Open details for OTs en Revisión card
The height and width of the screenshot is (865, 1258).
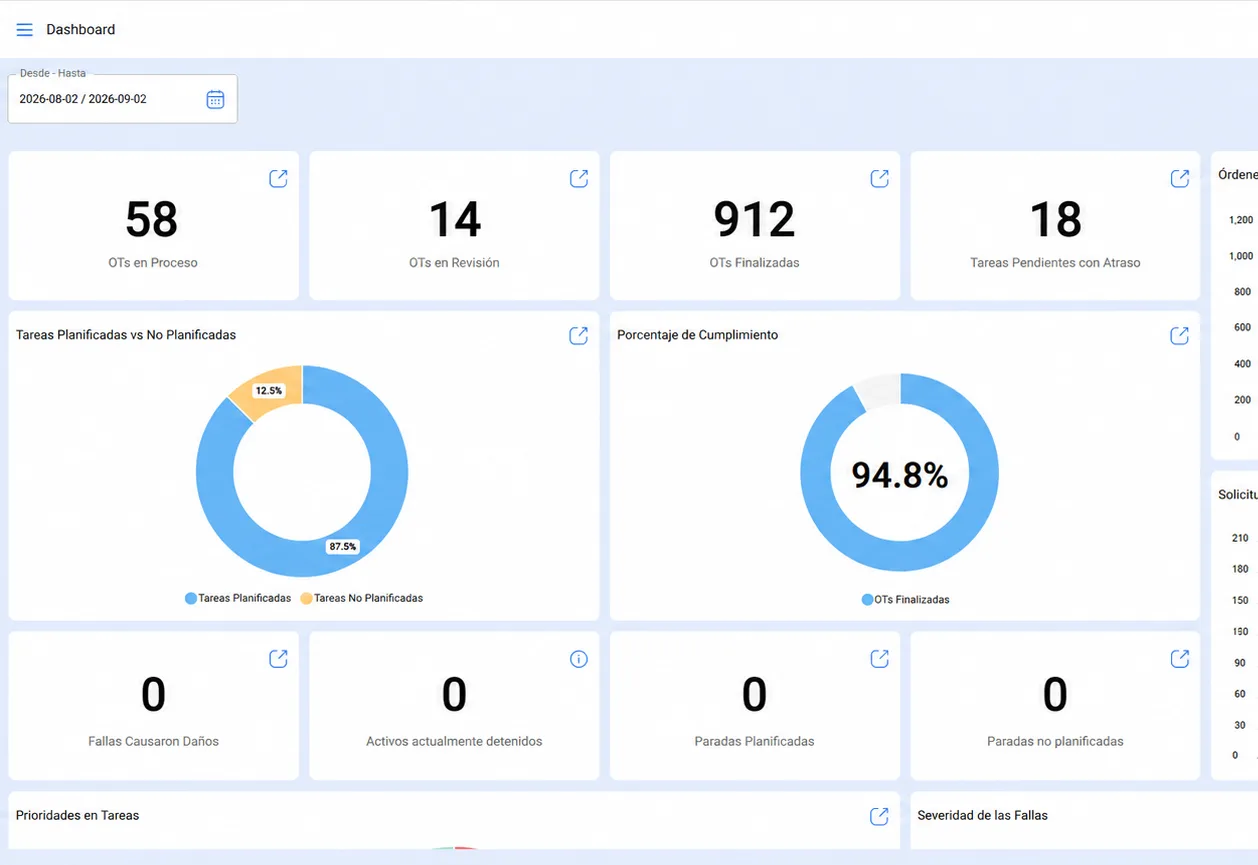[x=579, y=178]
